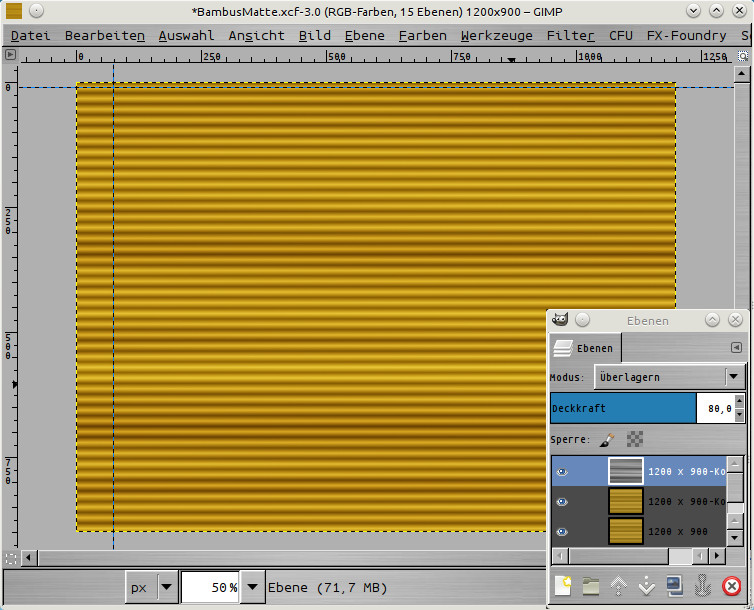
Task: Toggle the quick mask button below the ruler
Action: pyautogui.click(x=10, y=557)
